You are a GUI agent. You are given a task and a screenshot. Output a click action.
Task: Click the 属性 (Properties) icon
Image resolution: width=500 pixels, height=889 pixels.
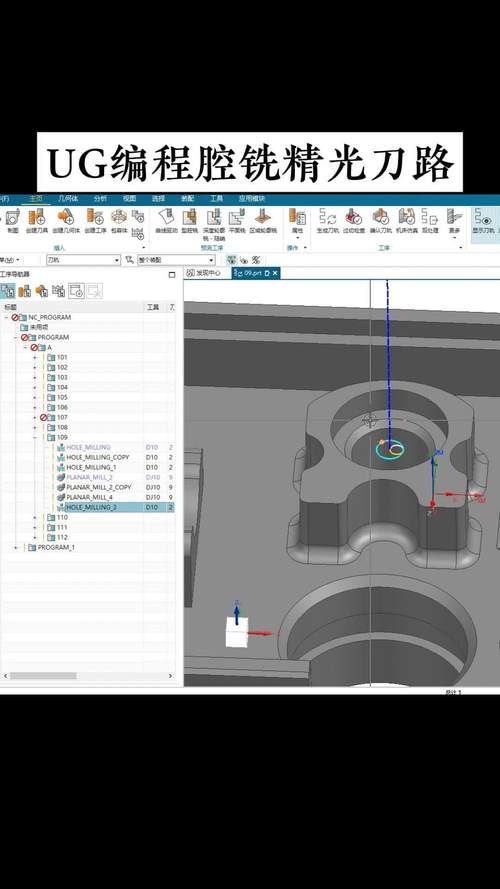coord(297,217)
